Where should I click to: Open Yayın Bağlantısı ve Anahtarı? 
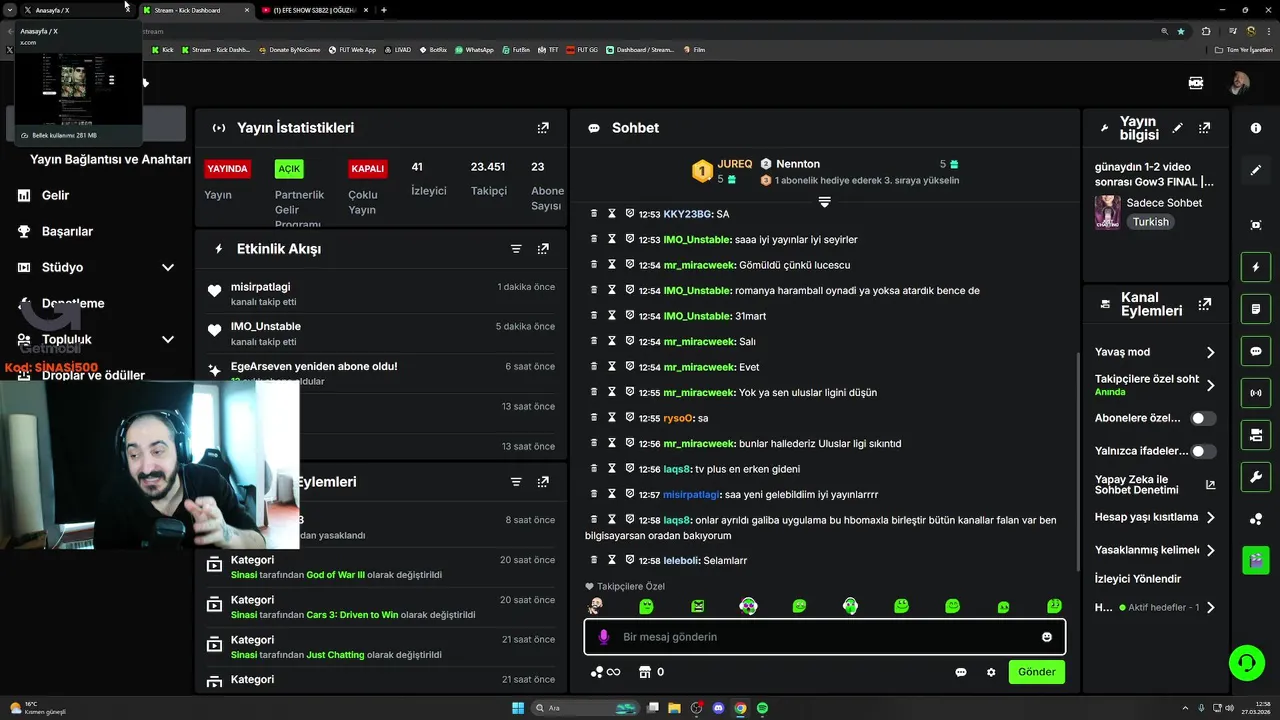click(x=110, y=160)
